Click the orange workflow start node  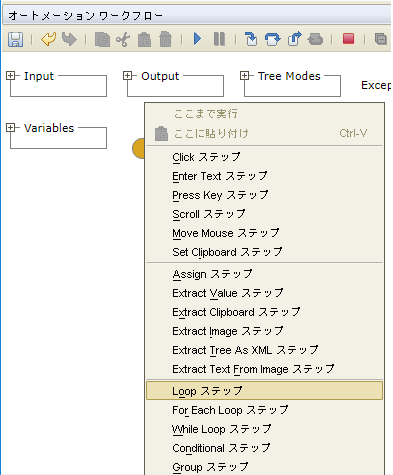pos(138,148)
